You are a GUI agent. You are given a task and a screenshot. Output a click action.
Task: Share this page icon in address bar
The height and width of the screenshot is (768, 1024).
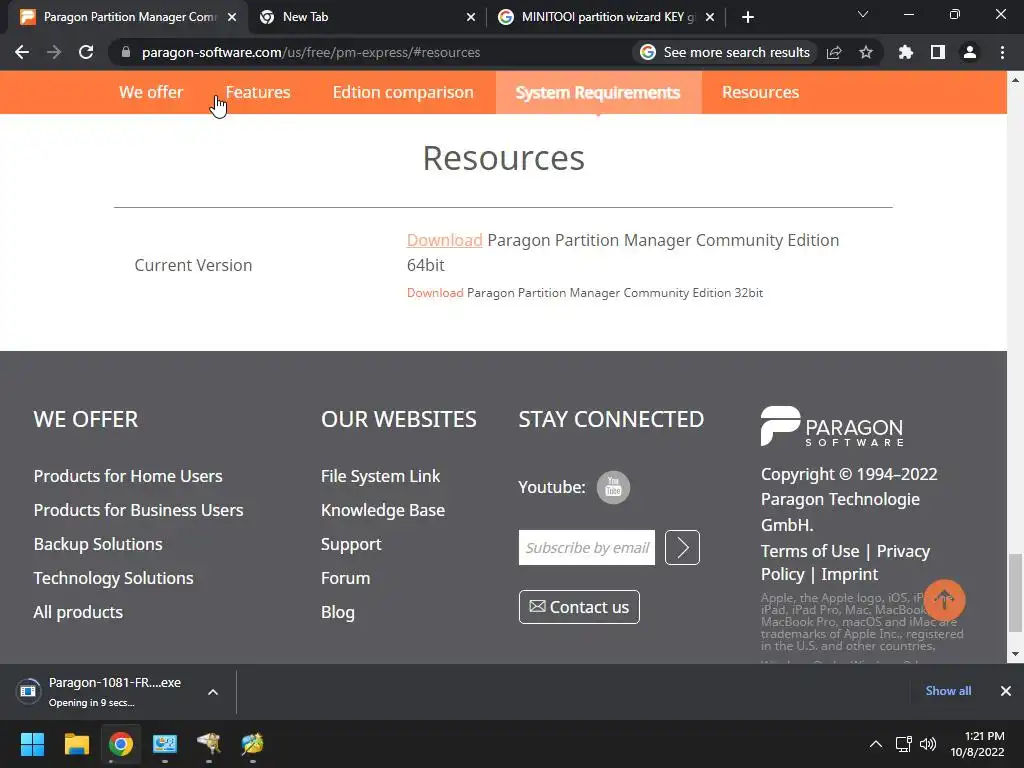(834, 52)
